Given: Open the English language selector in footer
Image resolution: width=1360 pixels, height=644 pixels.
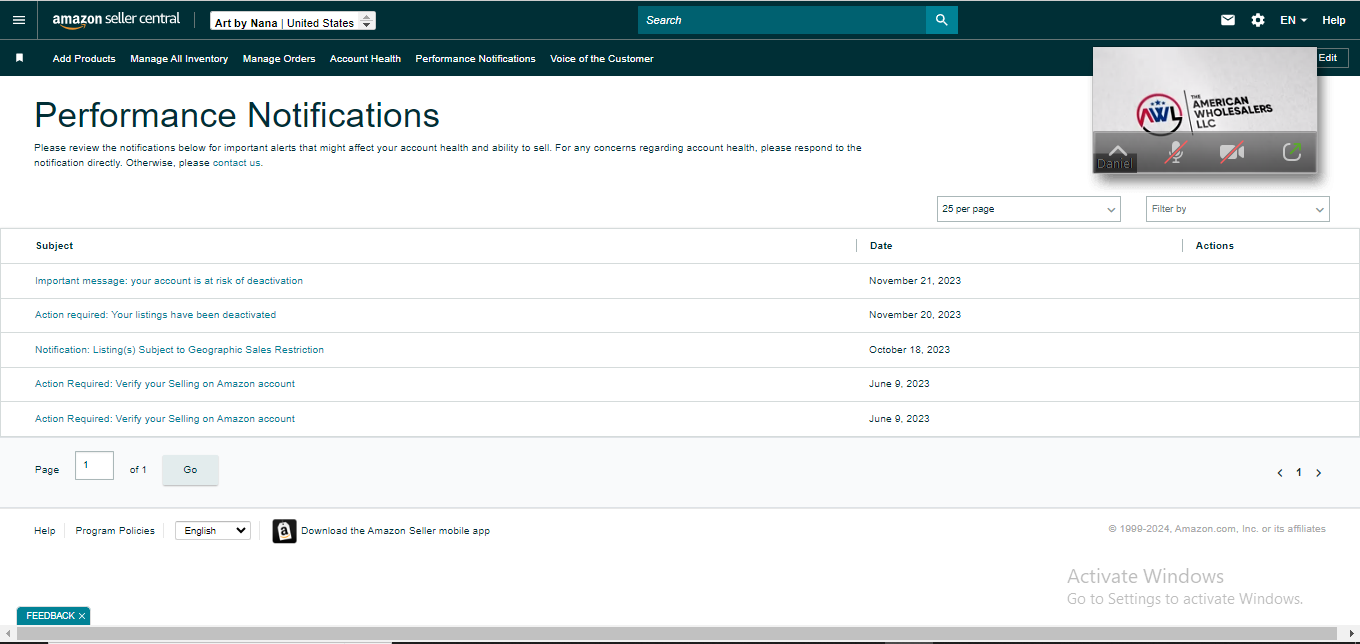Looking at the screenshot, I should (213, 531).
